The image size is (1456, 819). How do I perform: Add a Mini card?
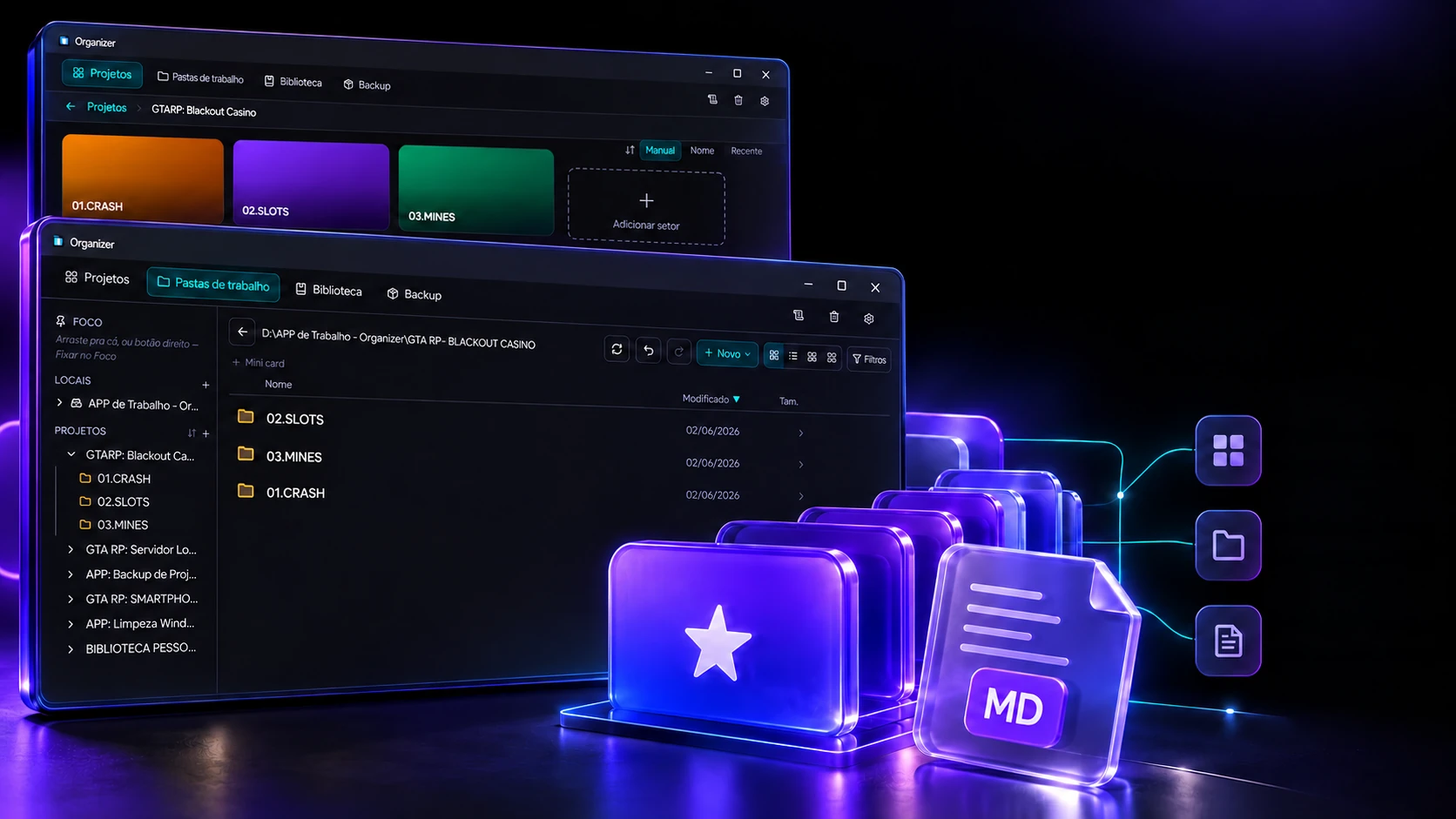tap(259, 363)
